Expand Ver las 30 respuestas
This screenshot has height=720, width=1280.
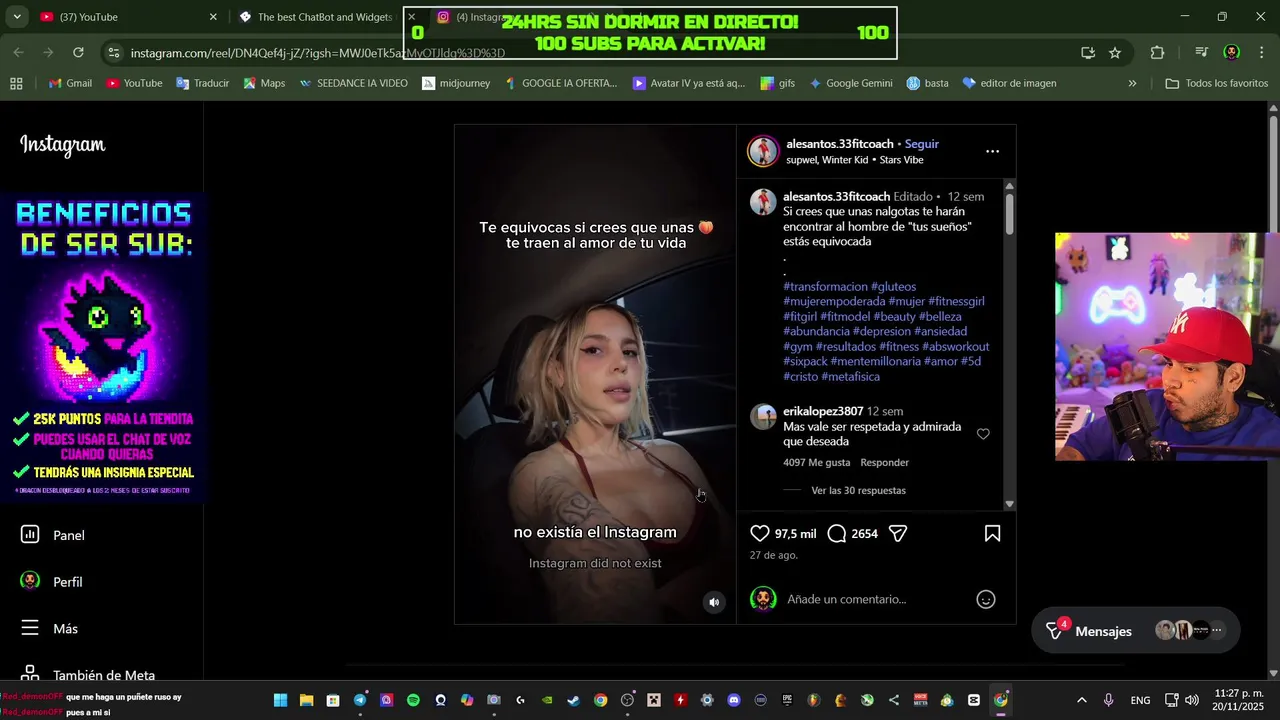[x=858, y=491]
